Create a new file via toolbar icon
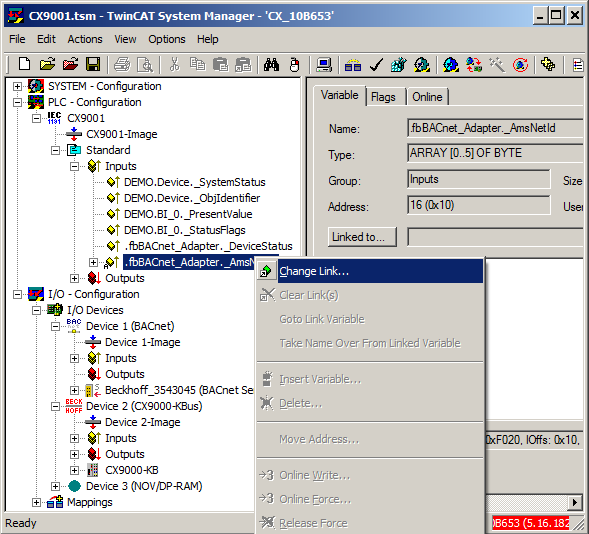The width and height of the screenshot is (589, 534). [x=24, y=64]
